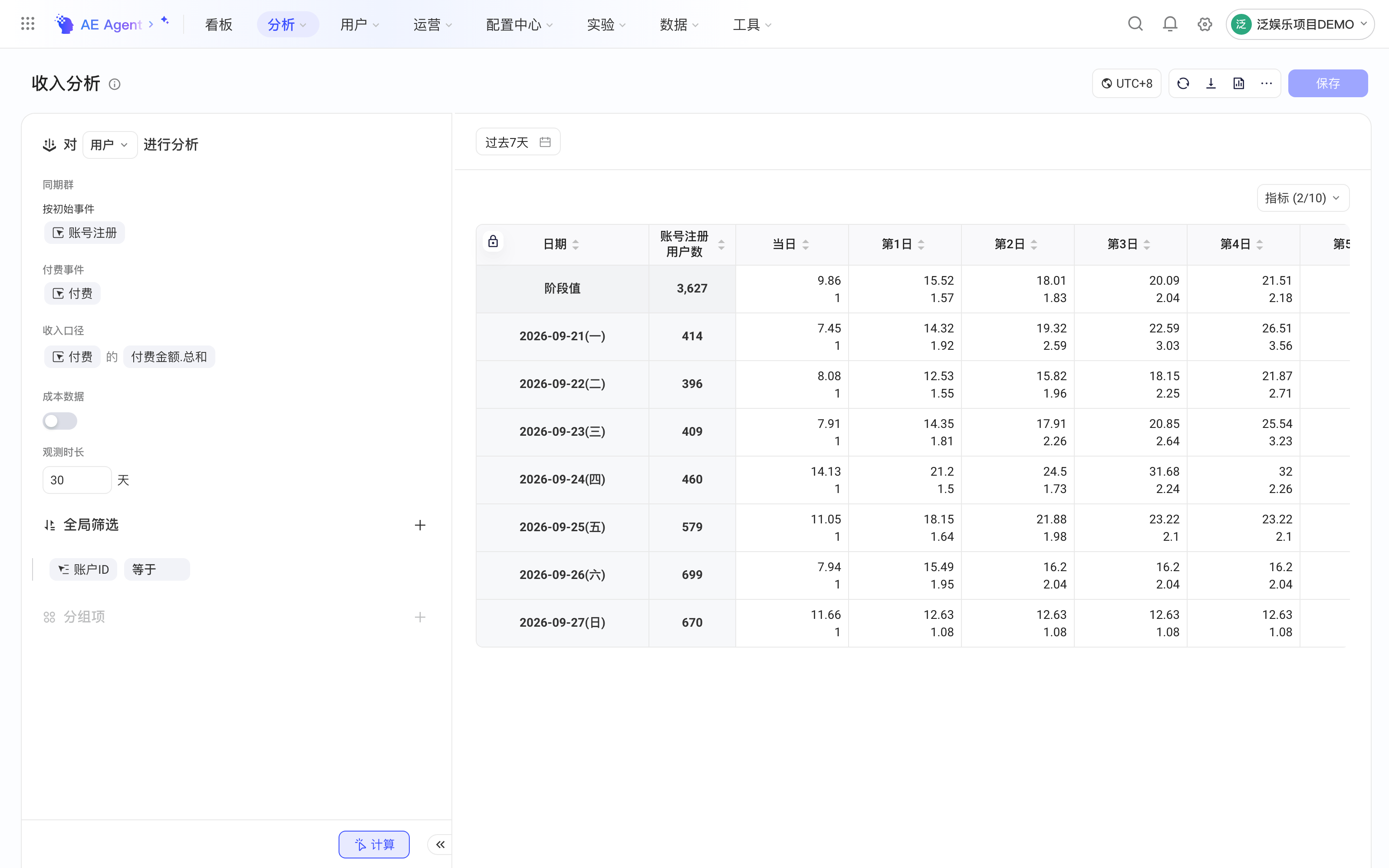Image resolution: width=1389 pixels, height=868 pixels.
Task: Click the info icon beside 收入分析
Action: [115, 84]
